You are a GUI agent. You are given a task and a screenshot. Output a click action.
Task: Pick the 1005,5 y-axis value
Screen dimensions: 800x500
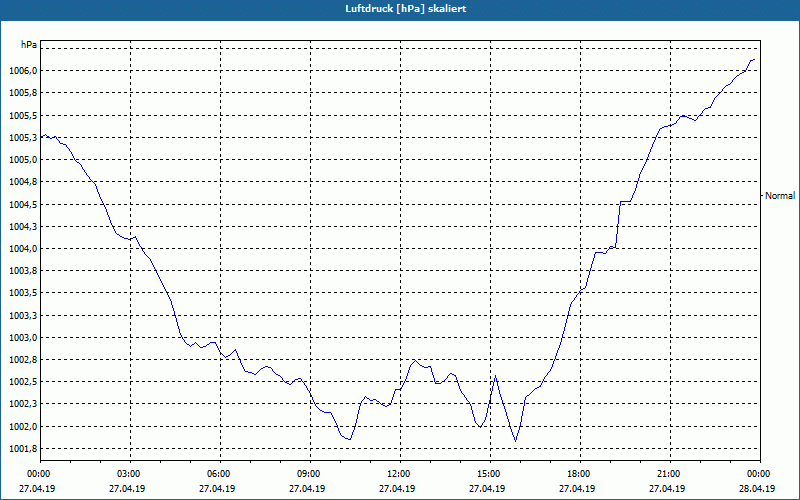[x=23, y=116]
